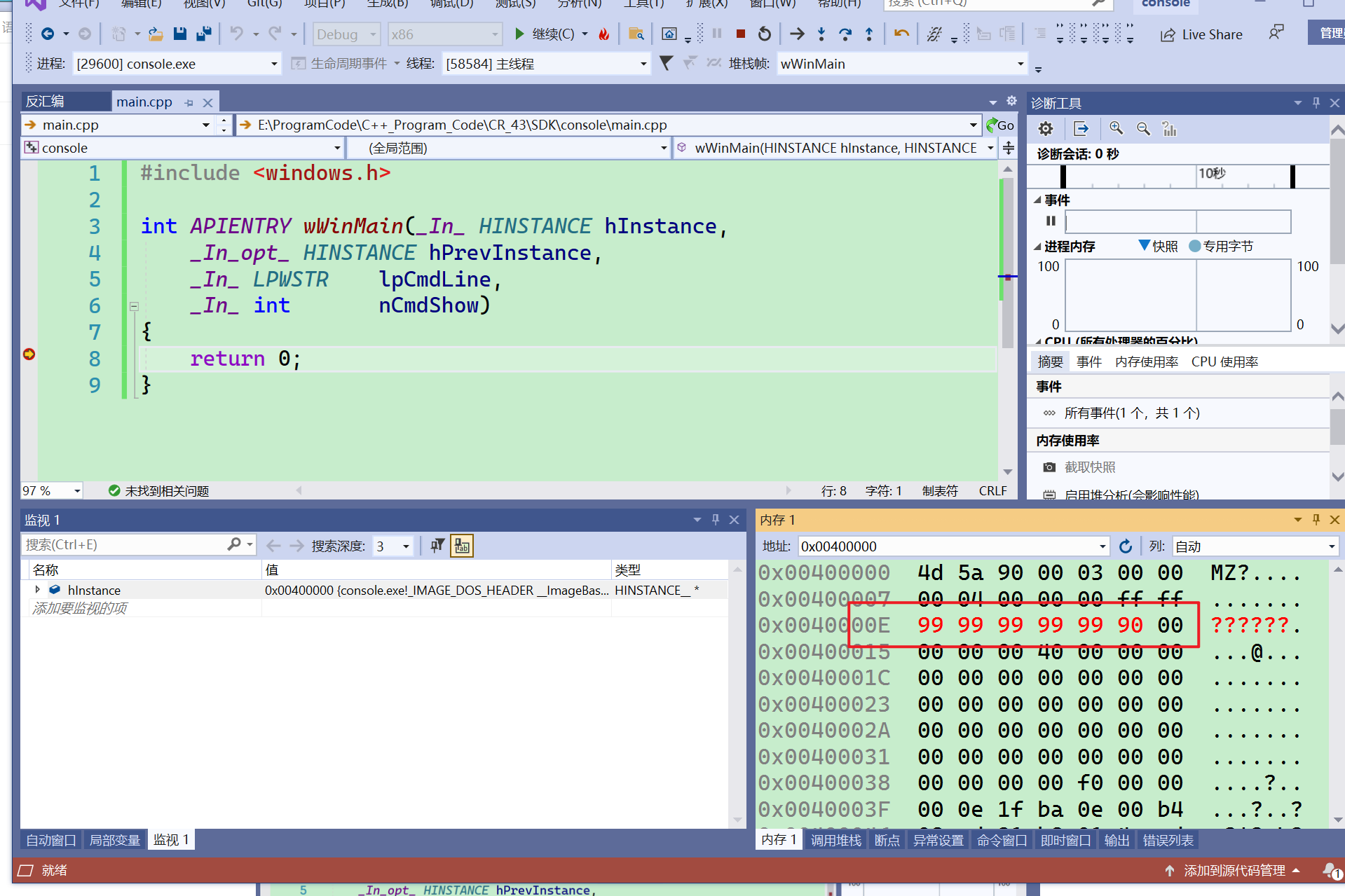Click the diagnostics timeline near 10秒
The height and width of the screenshot is (896, 1345).
coord(1210,175)
